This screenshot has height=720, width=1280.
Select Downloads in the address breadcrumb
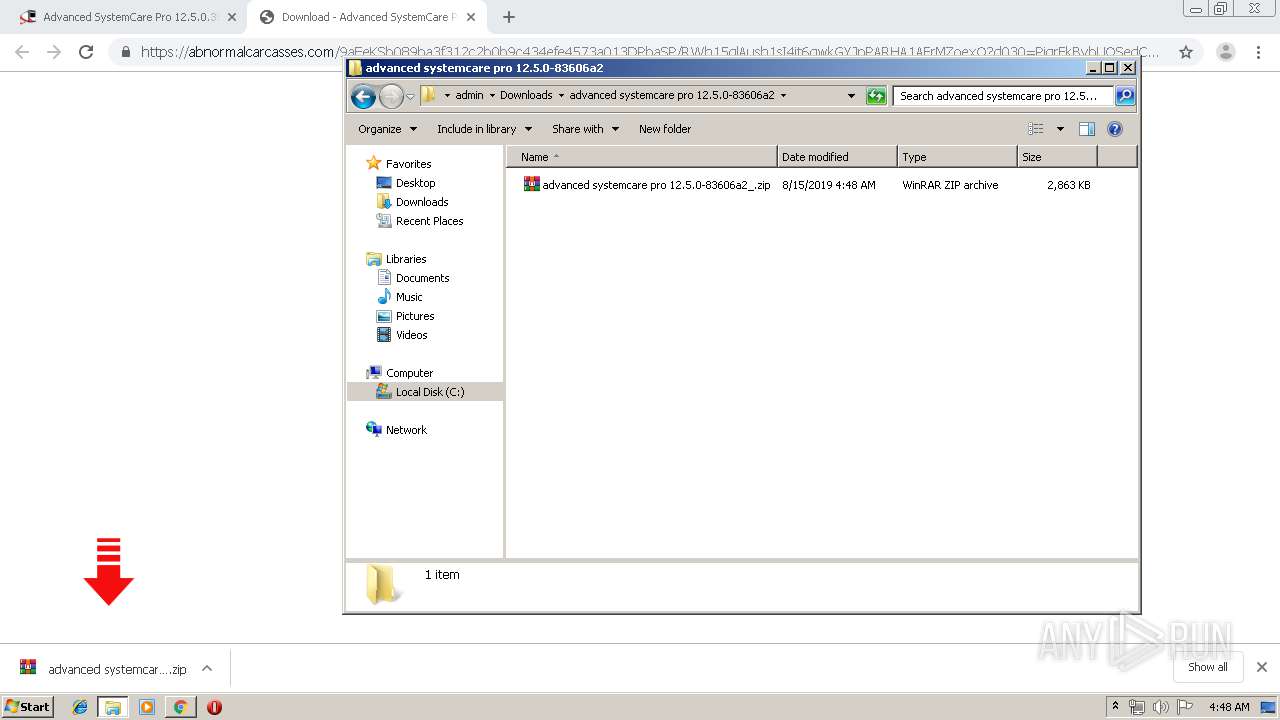coord(526,96)
